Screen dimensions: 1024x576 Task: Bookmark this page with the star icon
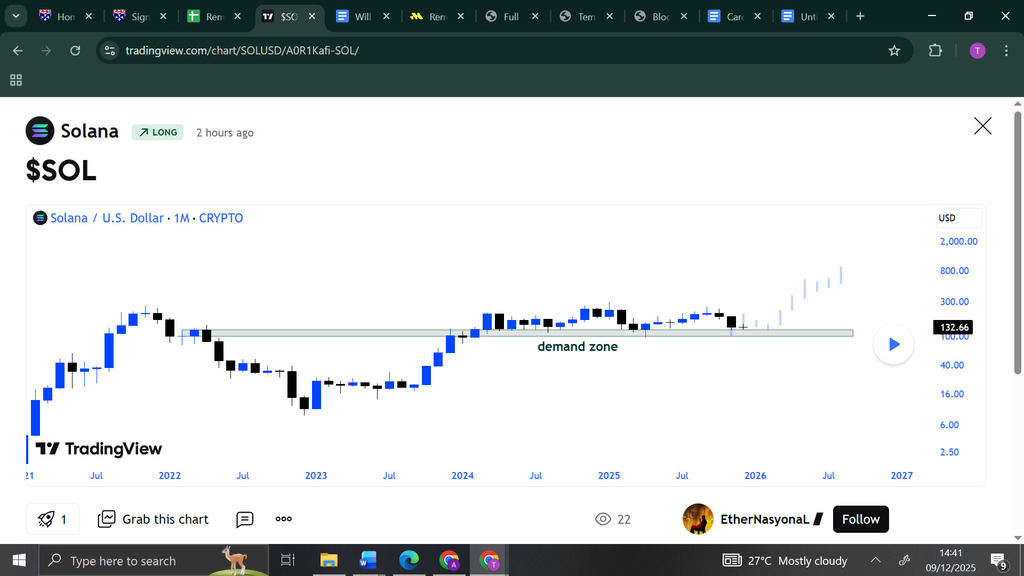894,51
